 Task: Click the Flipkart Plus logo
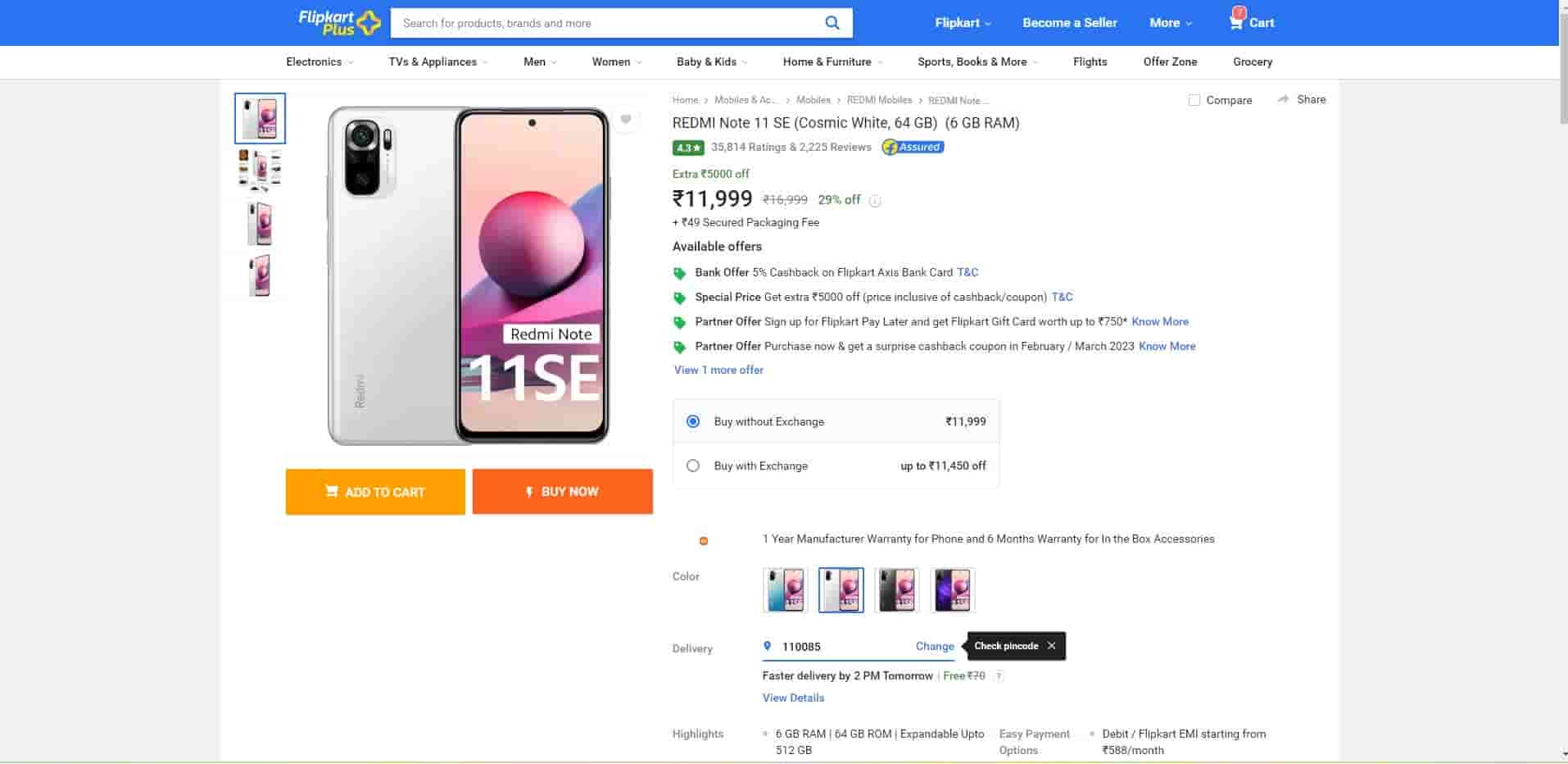(339, 23)
